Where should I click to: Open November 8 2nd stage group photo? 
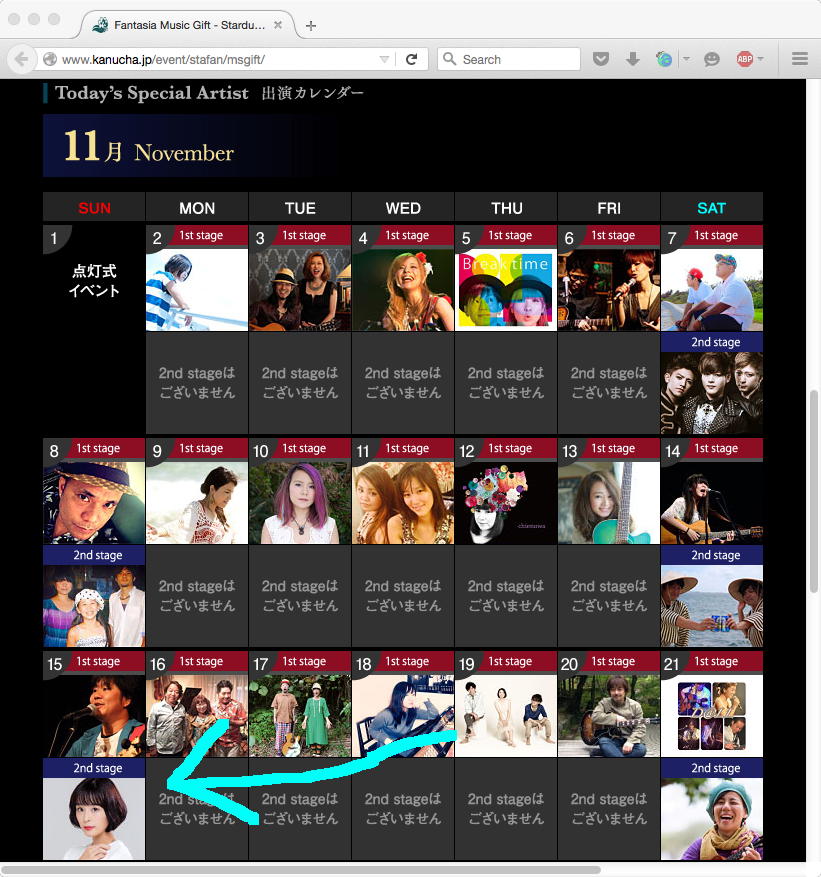94,606
